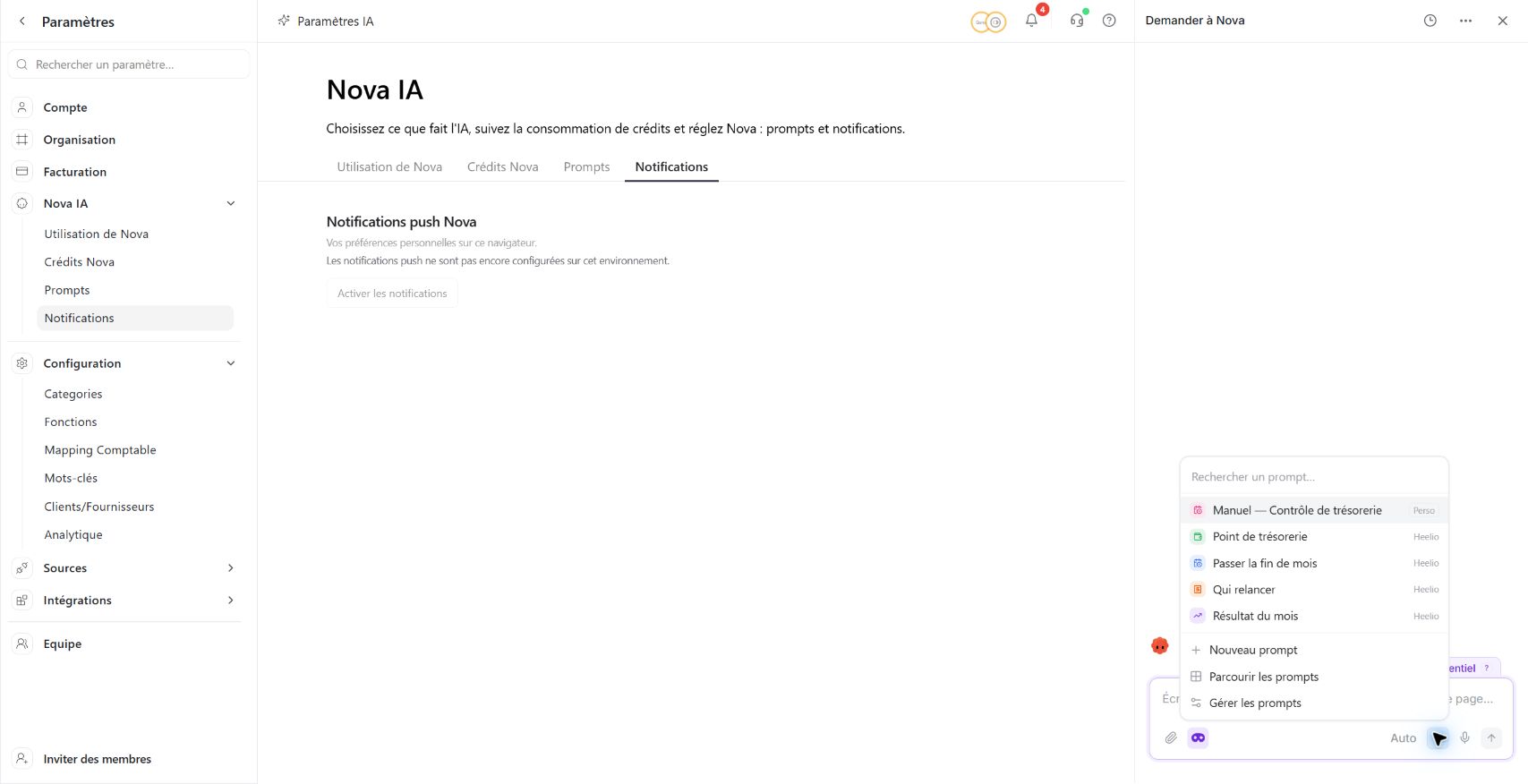The image size is (1528, 784).
Task: Click the red Nova avatar icon
Action: [x=1160, y=645]
